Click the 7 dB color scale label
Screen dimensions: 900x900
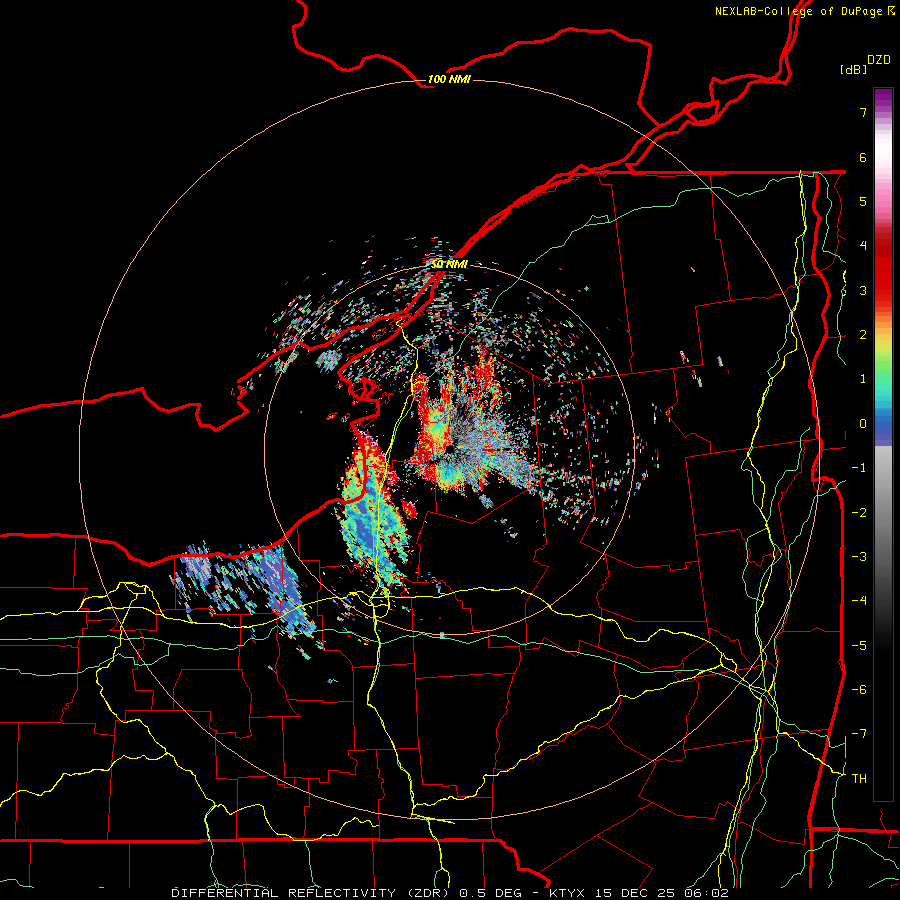863,112
